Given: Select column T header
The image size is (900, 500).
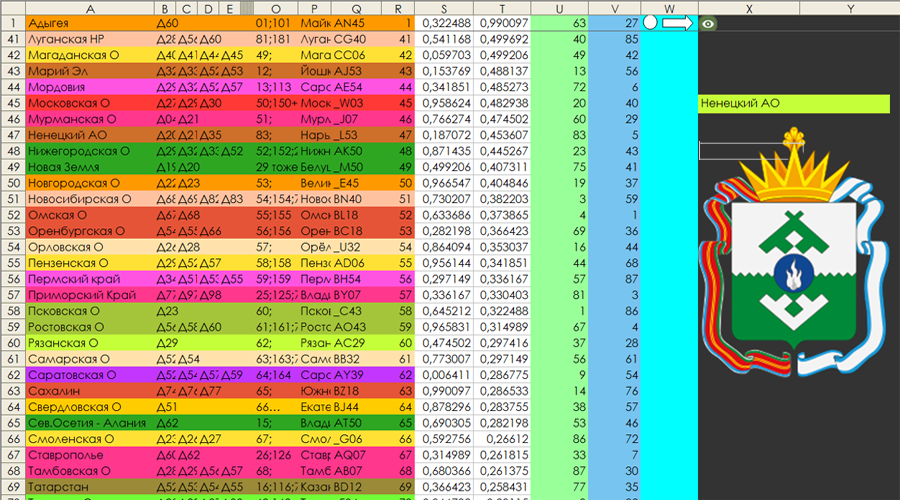Looking at the screenshot, I should tap(502, 8).
